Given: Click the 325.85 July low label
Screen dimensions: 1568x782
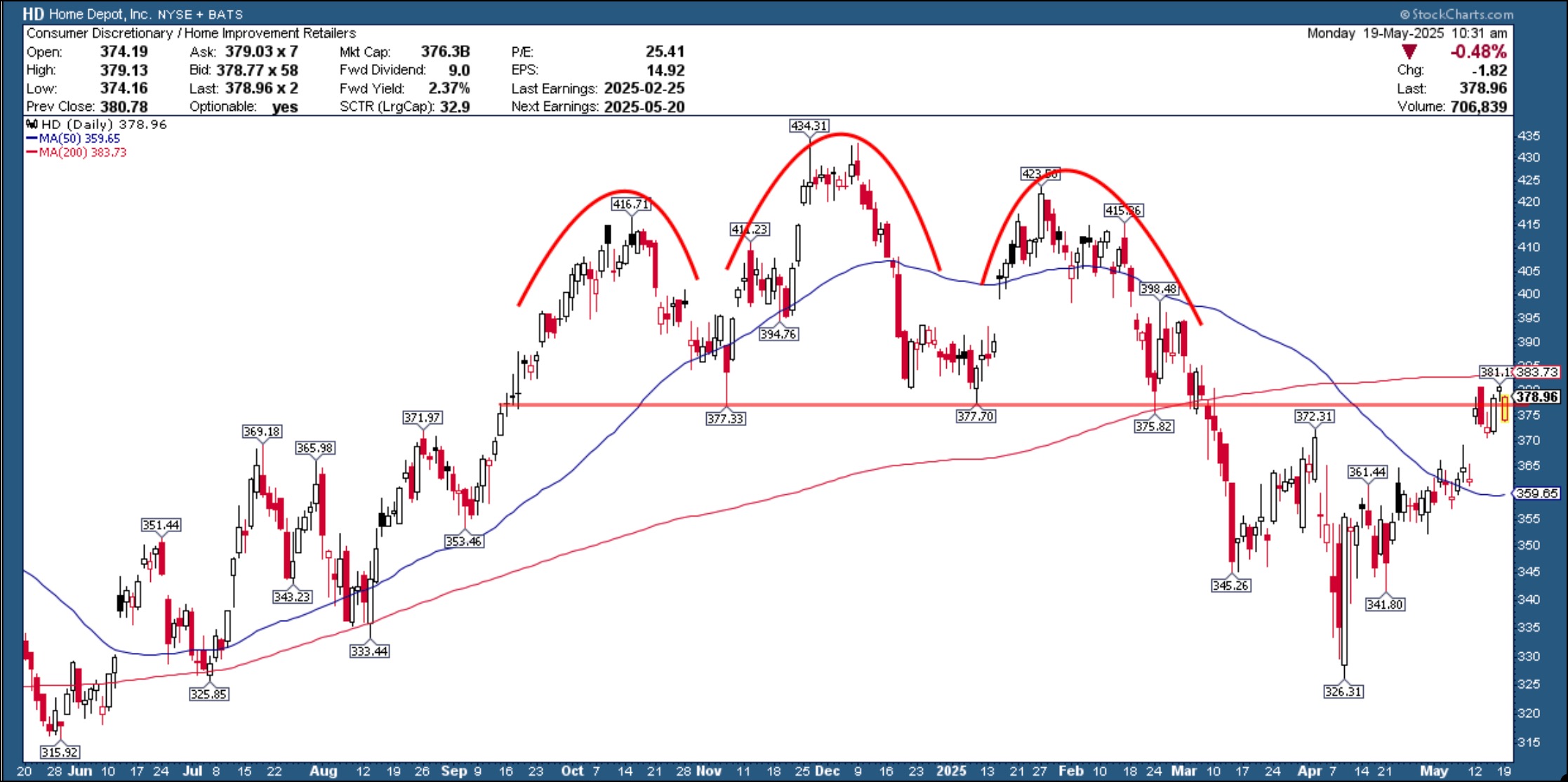Looking at the screenshot, I should pyautogui.click(x=208, y=694).
